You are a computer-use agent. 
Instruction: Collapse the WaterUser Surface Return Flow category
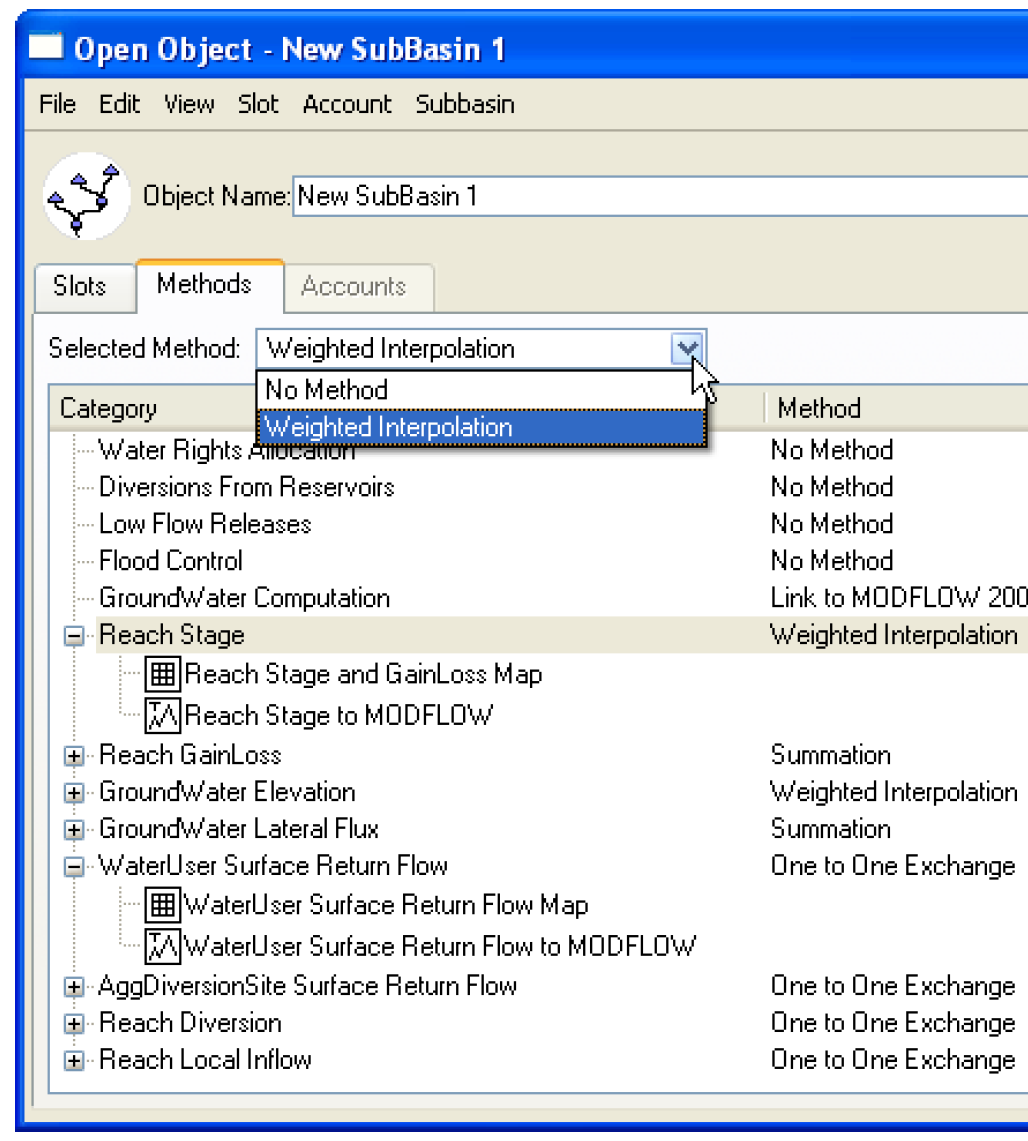point(73,867)
